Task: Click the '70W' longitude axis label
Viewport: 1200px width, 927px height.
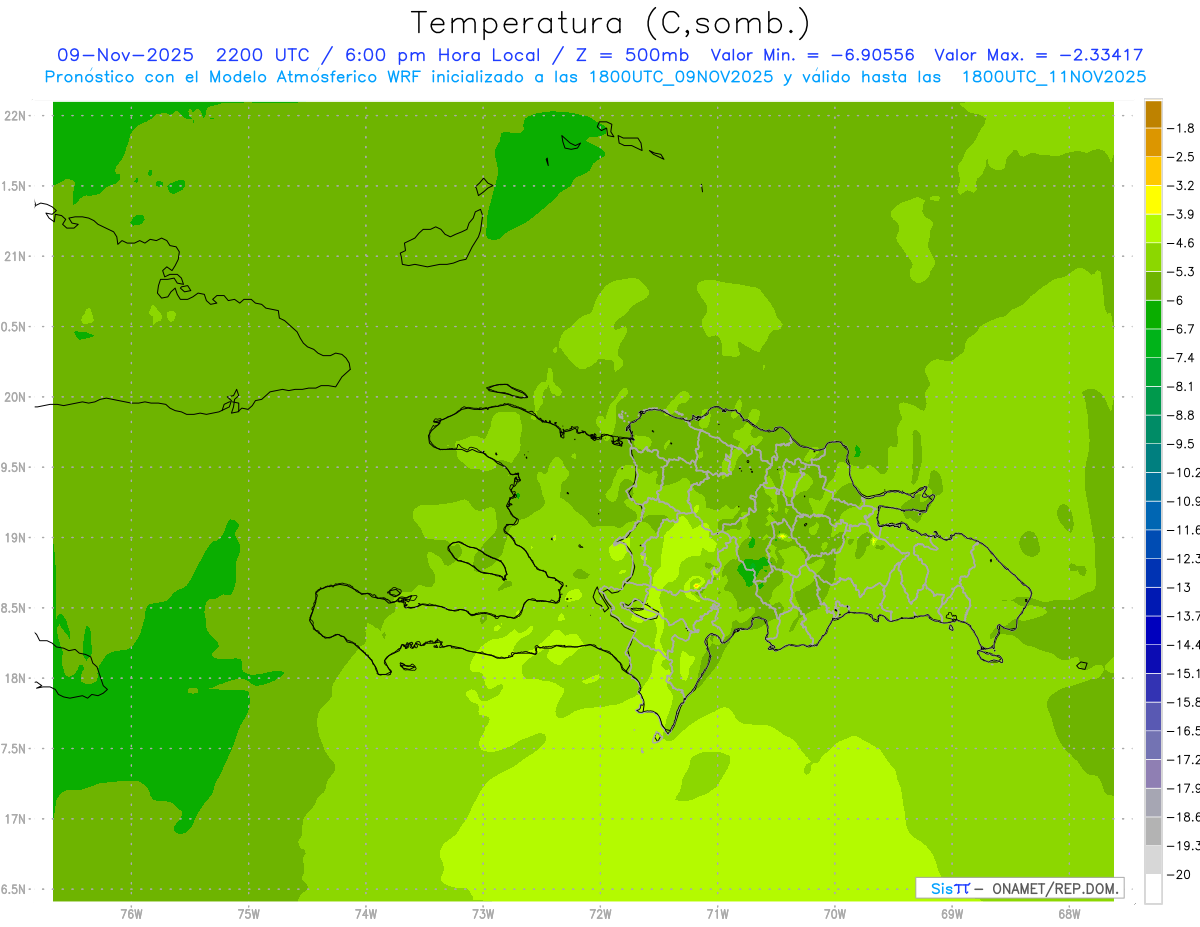Action: [x=835, y=913]
